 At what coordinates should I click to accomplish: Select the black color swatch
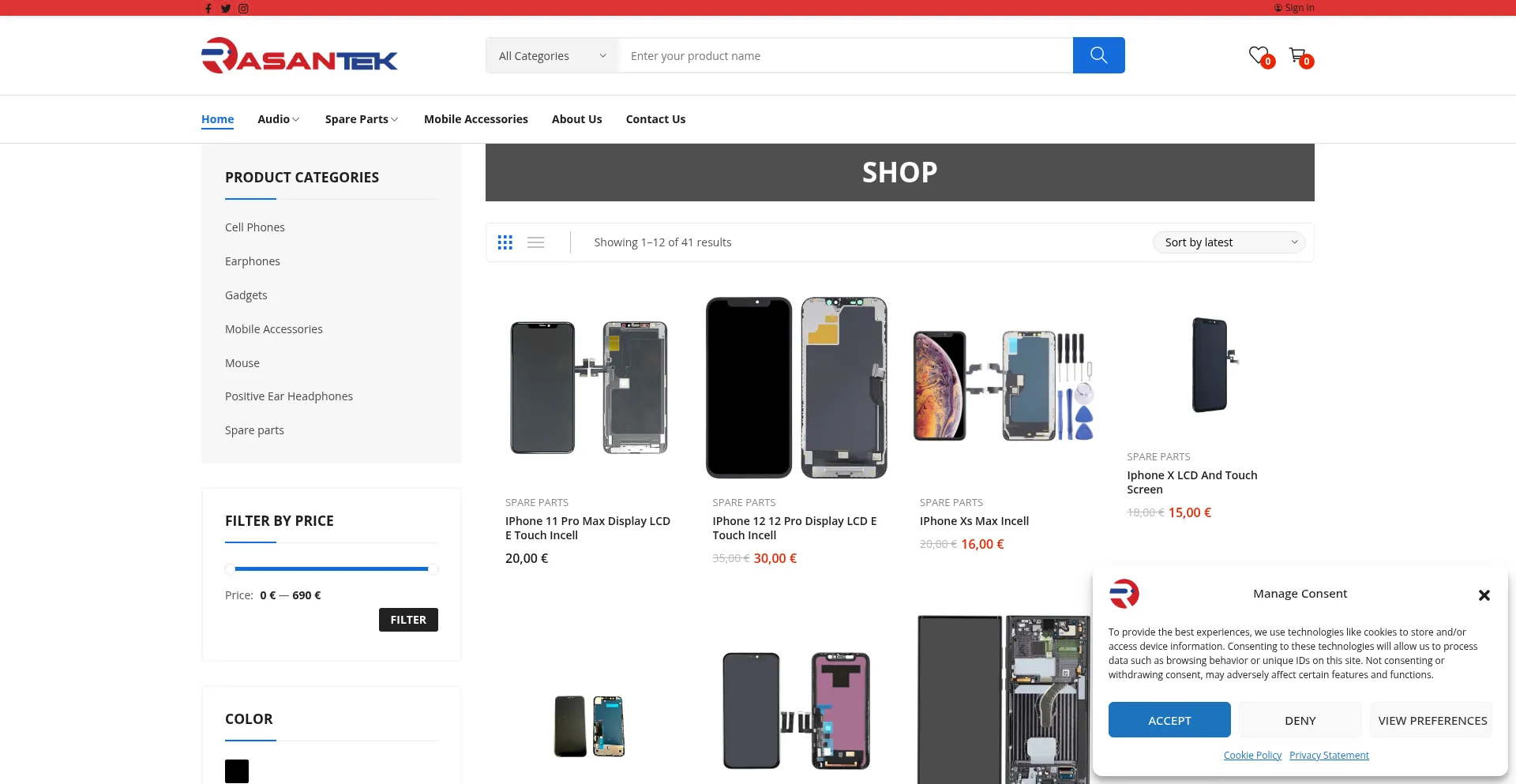tap(237, 771)
